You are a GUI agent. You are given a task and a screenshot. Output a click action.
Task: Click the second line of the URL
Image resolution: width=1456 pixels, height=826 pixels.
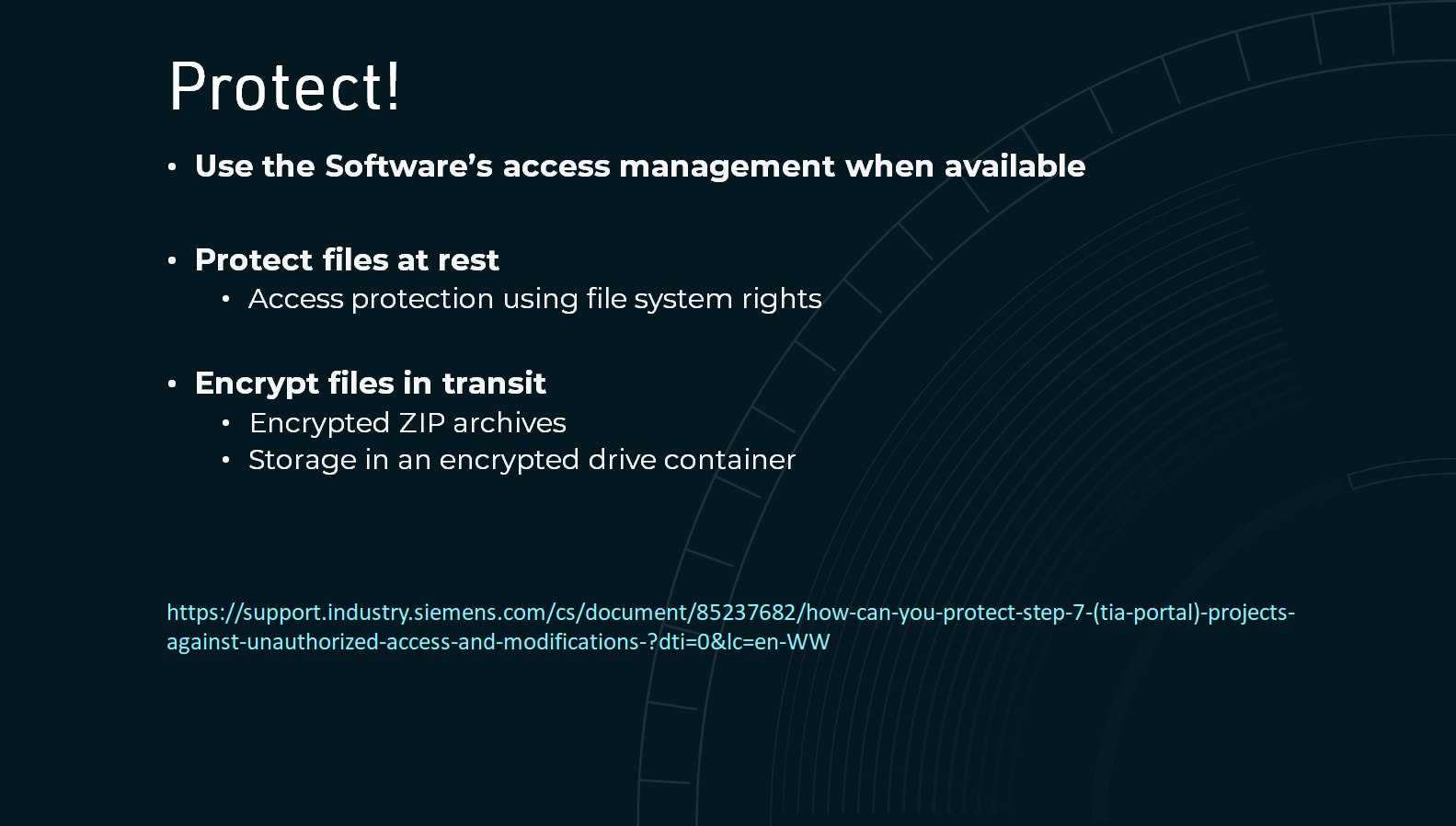[498, 641]
